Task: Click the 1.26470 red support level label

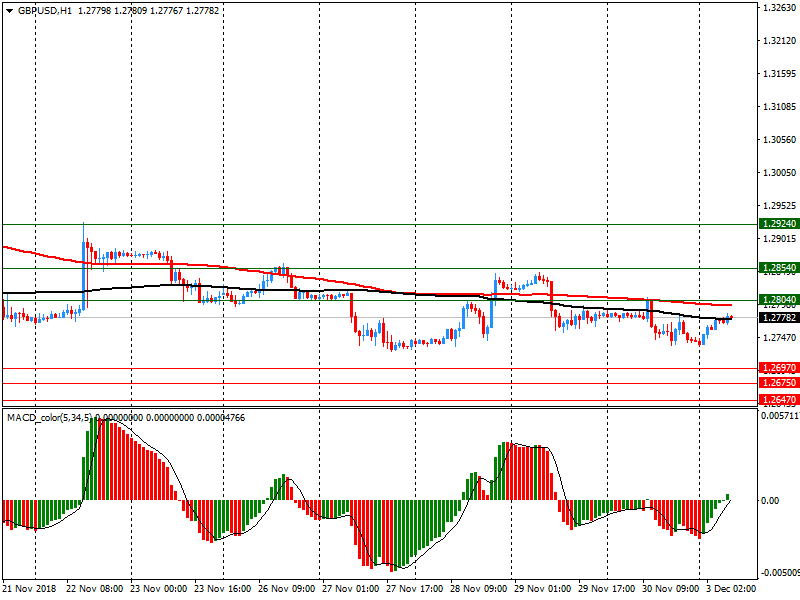Action: 778,400
